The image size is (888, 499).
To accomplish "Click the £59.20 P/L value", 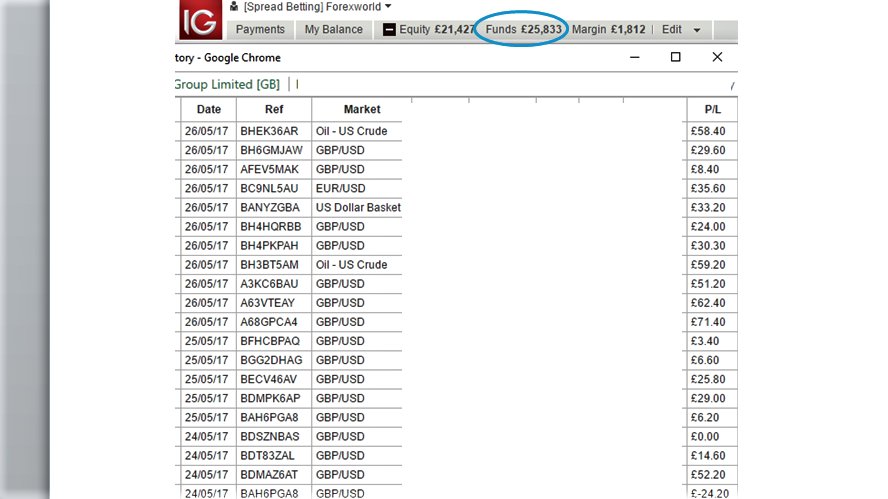I will pyautogui.click(x=708, y=265).
